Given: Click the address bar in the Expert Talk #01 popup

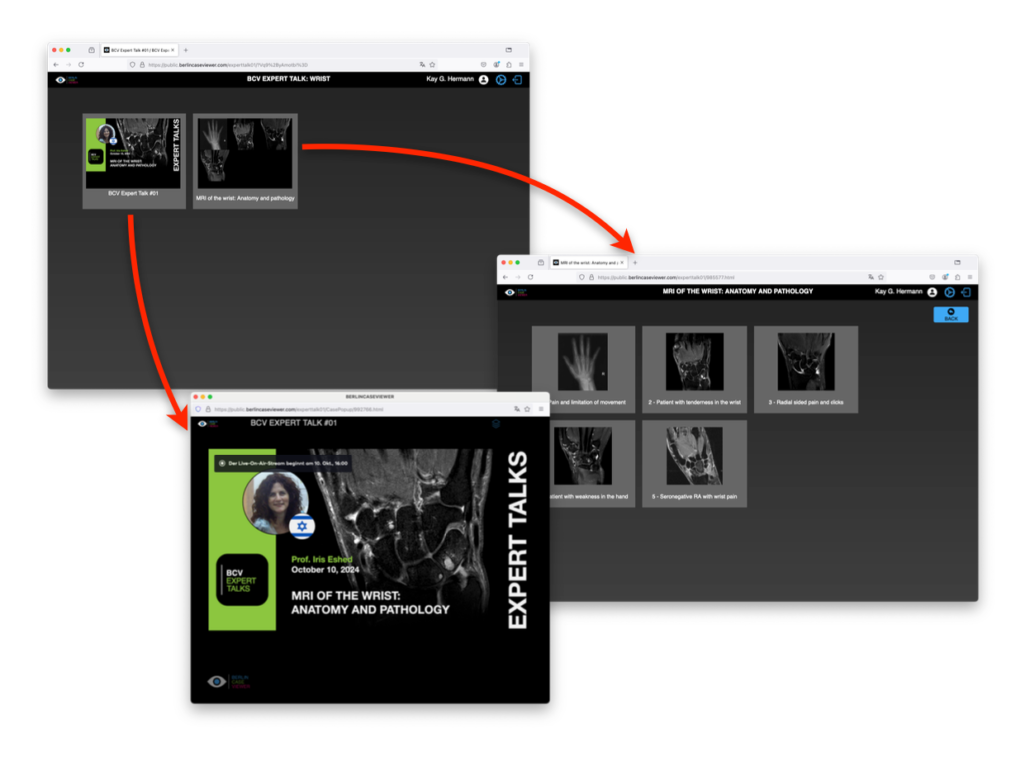Looking at the screenshot, I should click(361, 409).
